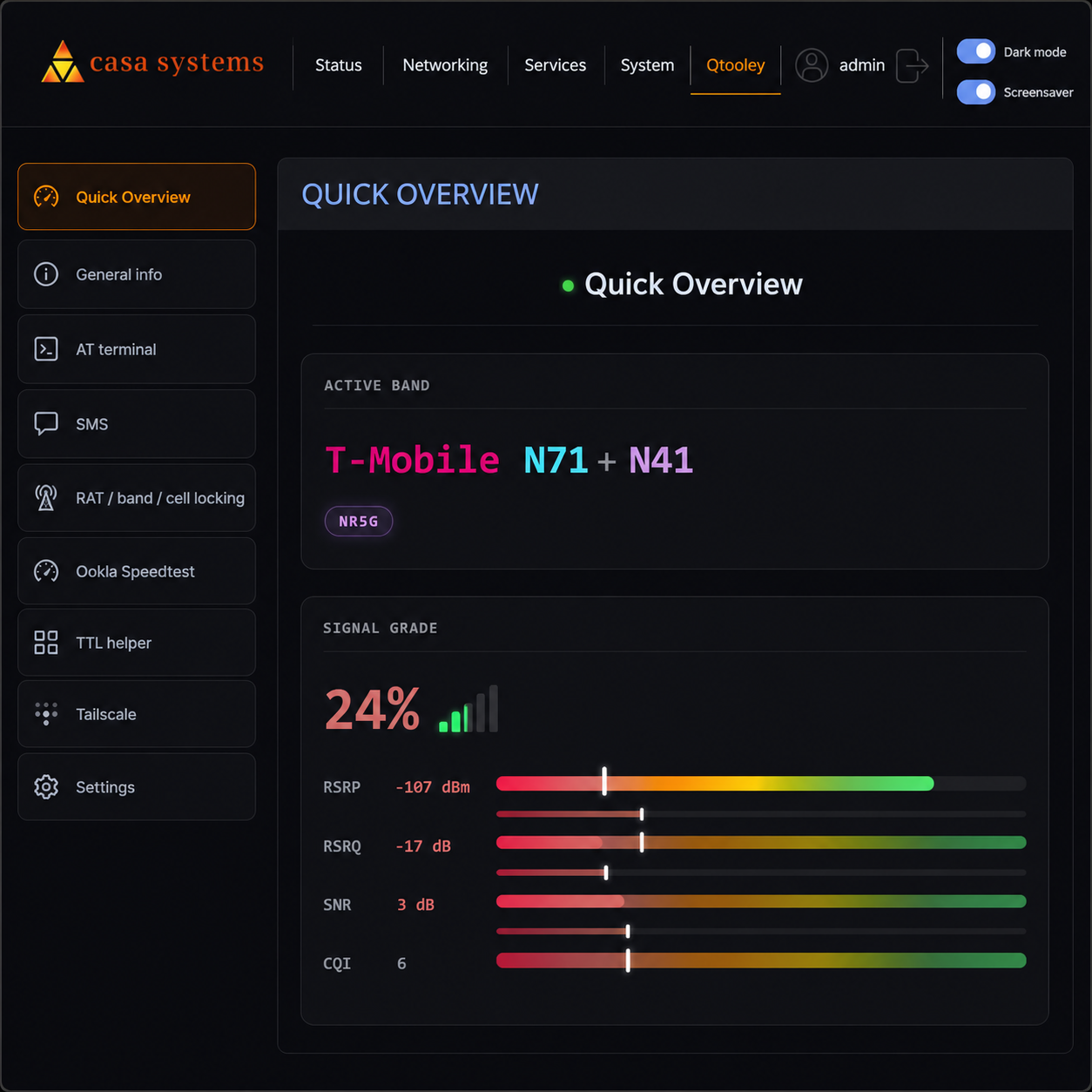Click the green signal bars icon
The width and height of the screenshot is (1092, 1092).
coord(468,709)
